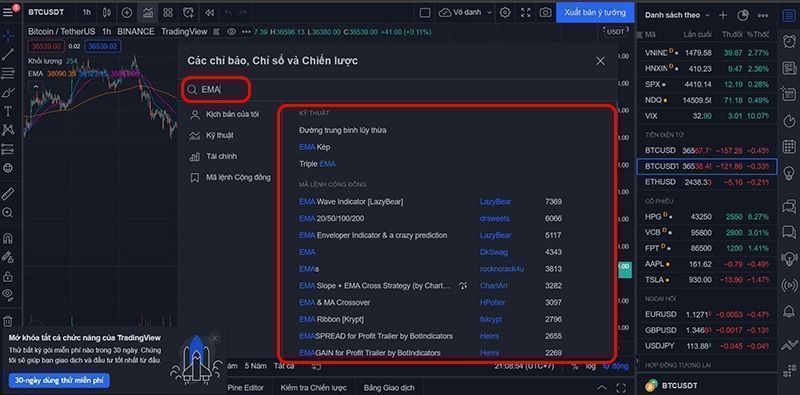Viewport: 800px width, 395px height.
Task: Open the ideas lightbulb in right sidebar
Action: (x=789, y=174)
